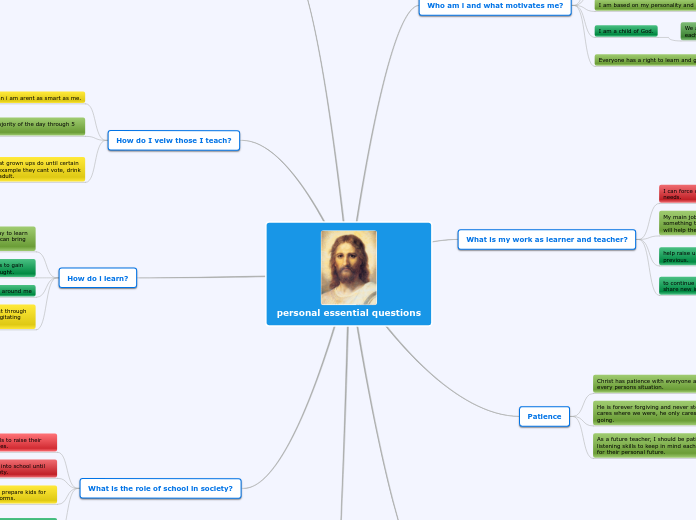Click the green "I am a child of God." note
The image size is (696, 520).
point(626,31)
